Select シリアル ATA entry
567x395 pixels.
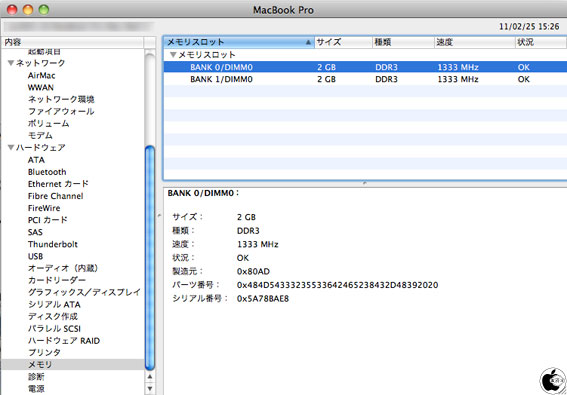point(54,305)
